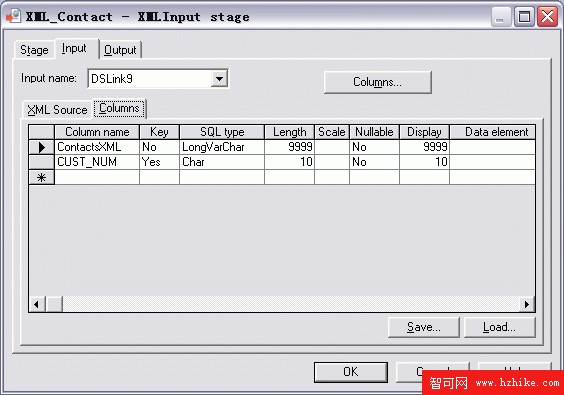564x395 pixels.
Task: Click the empty new row column name cell
Action: tap(97, 177)
